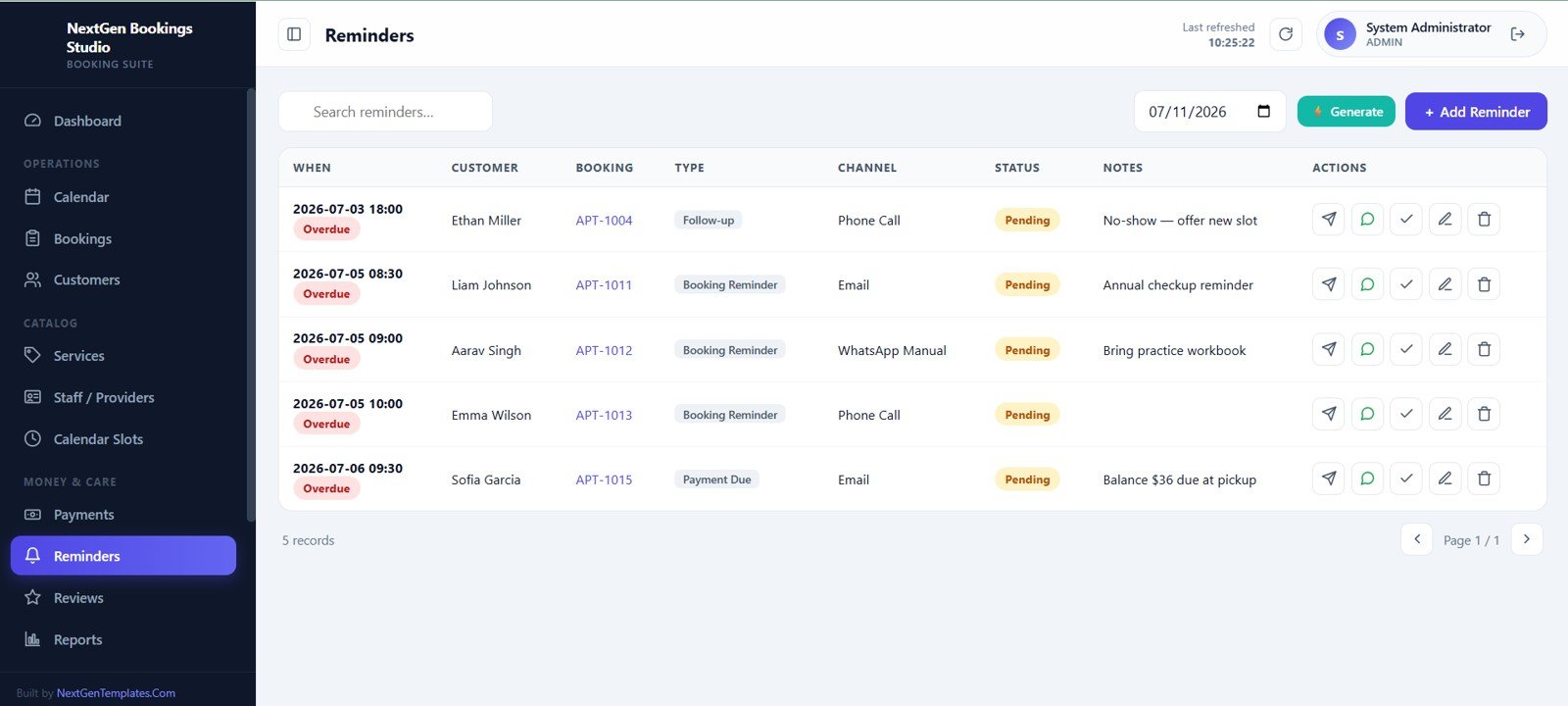1568x706 pixels.
Task: Open chat icon for Aarav Singh
Action: pos(1367,349)
